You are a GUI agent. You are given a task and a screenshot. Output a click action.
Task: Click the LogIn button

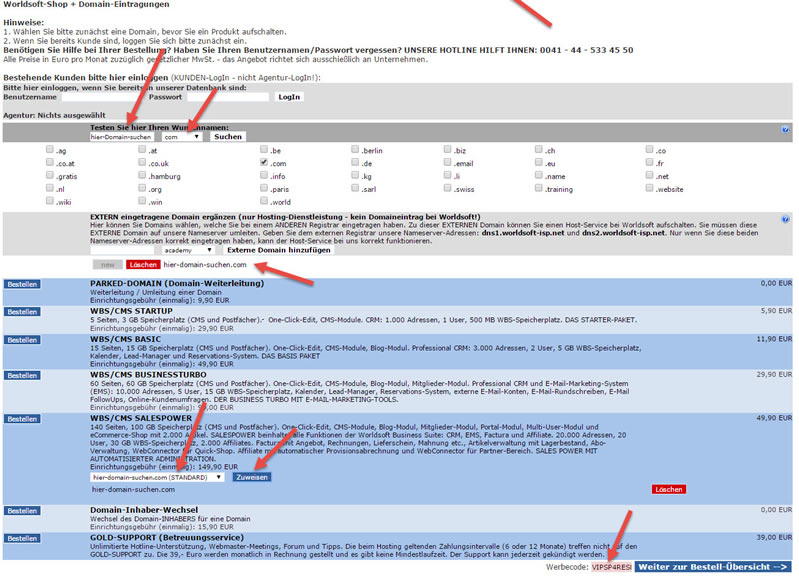(x=289, y=97)
